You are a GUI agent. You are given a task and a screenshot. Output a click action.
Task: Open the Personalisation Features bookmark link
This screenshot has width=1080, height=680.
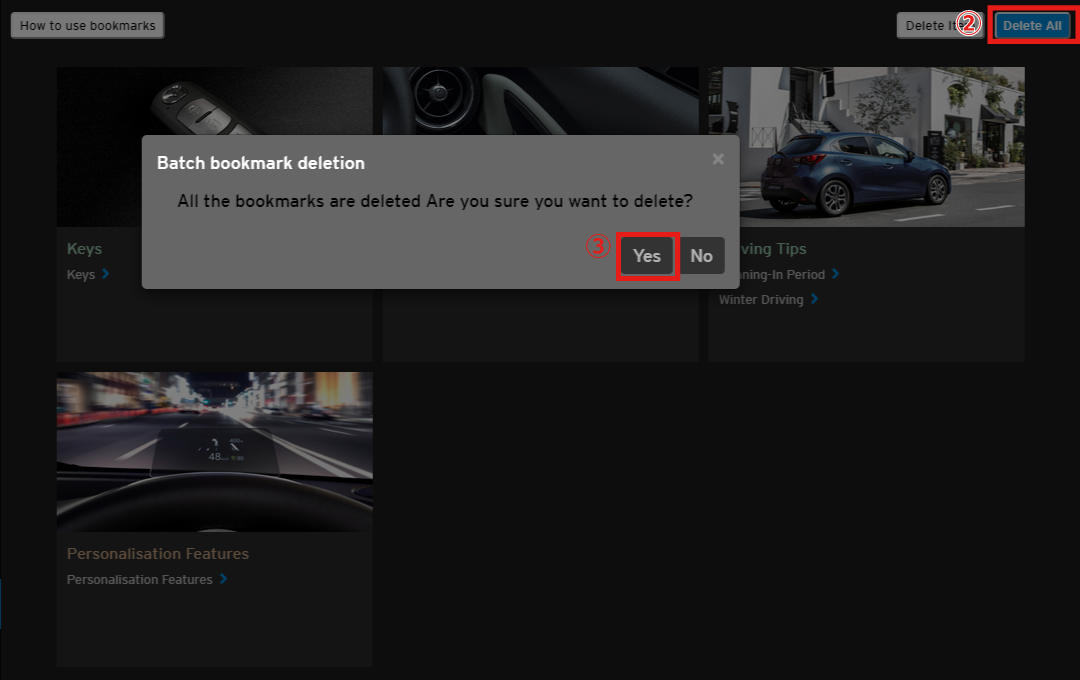click(139, 579)
